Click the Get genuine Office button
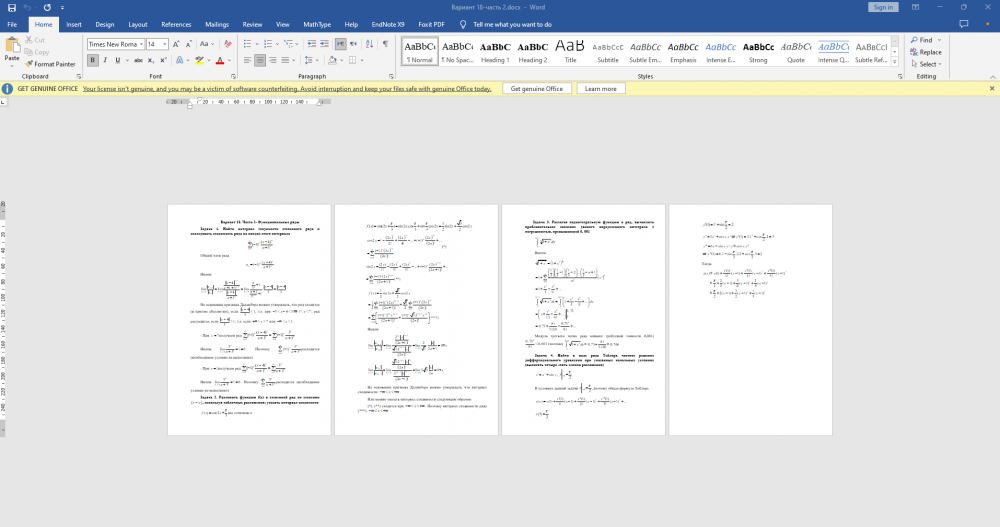Screen dimensions: 1000x527 [536, 89]
